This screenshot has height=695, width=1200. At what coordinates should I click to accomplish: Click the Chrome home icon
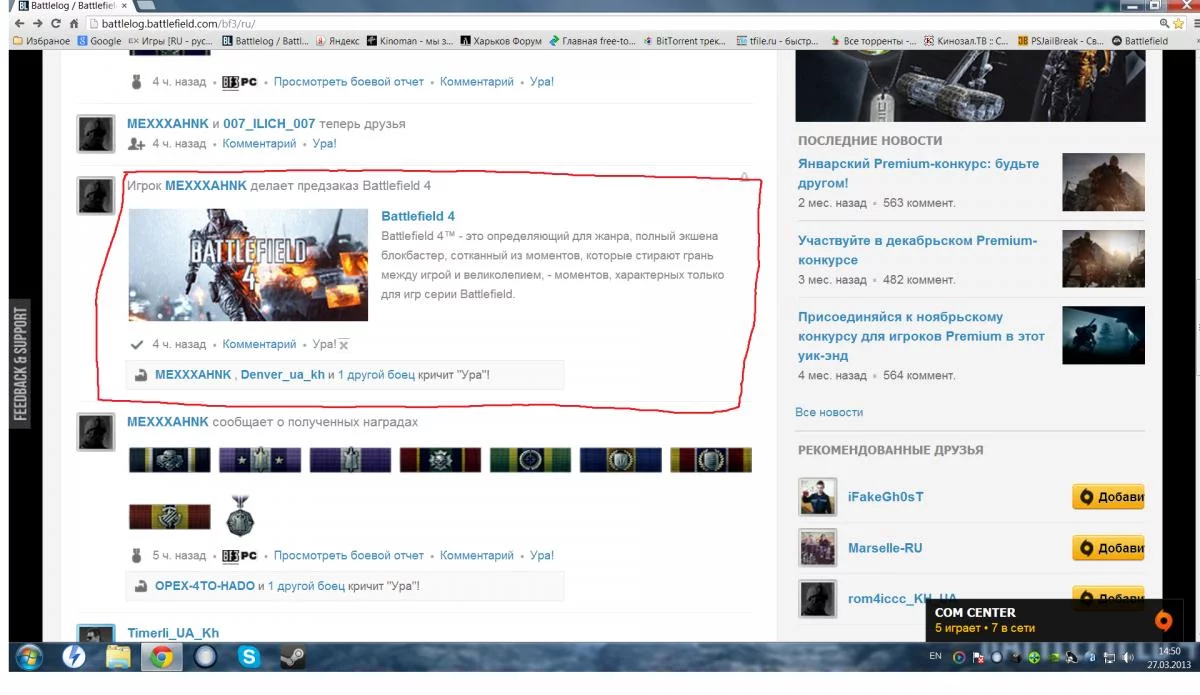point(74,24)
